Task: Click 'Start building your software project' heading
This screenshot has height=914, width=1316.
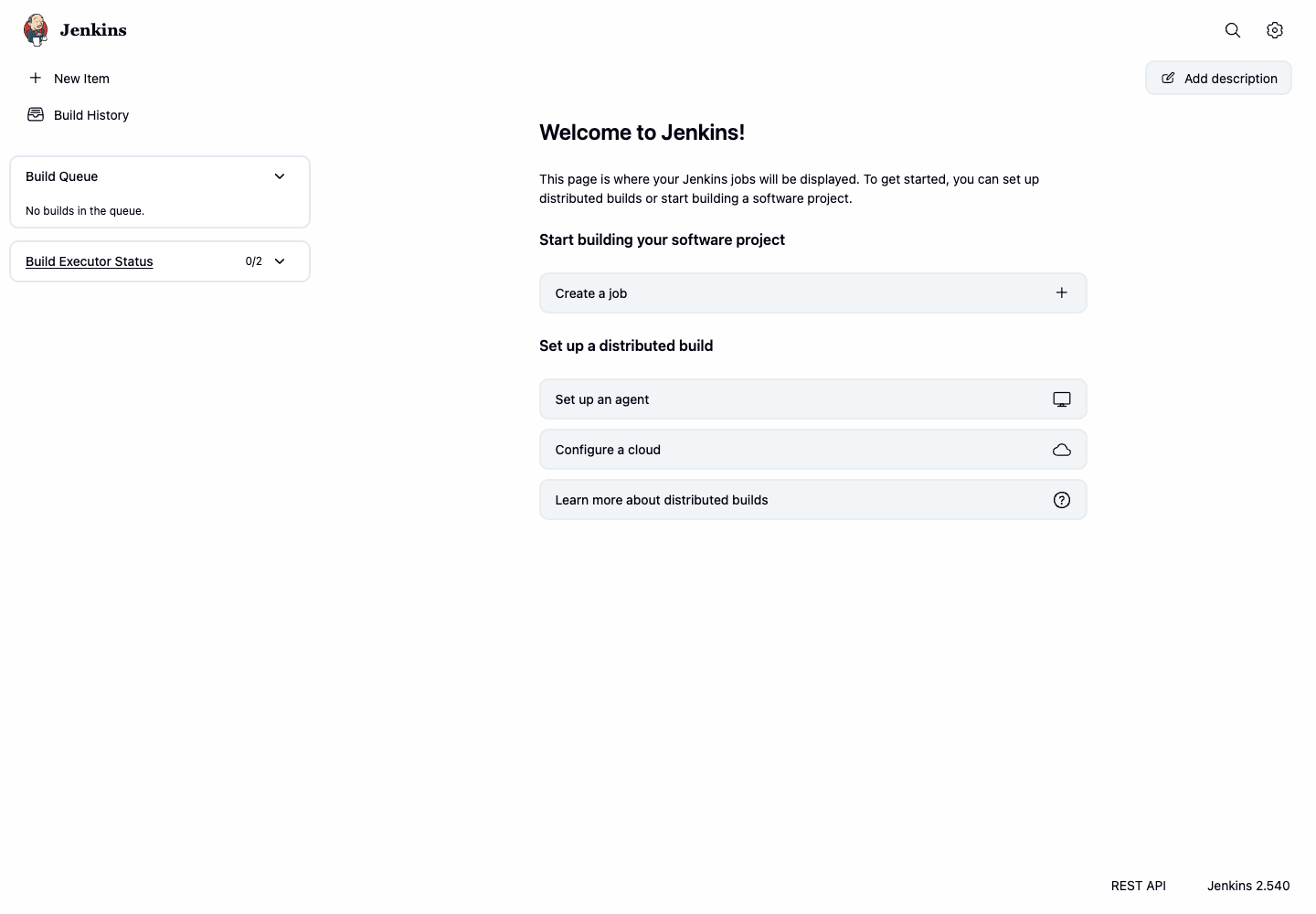Action: click(x=662, y=239)
